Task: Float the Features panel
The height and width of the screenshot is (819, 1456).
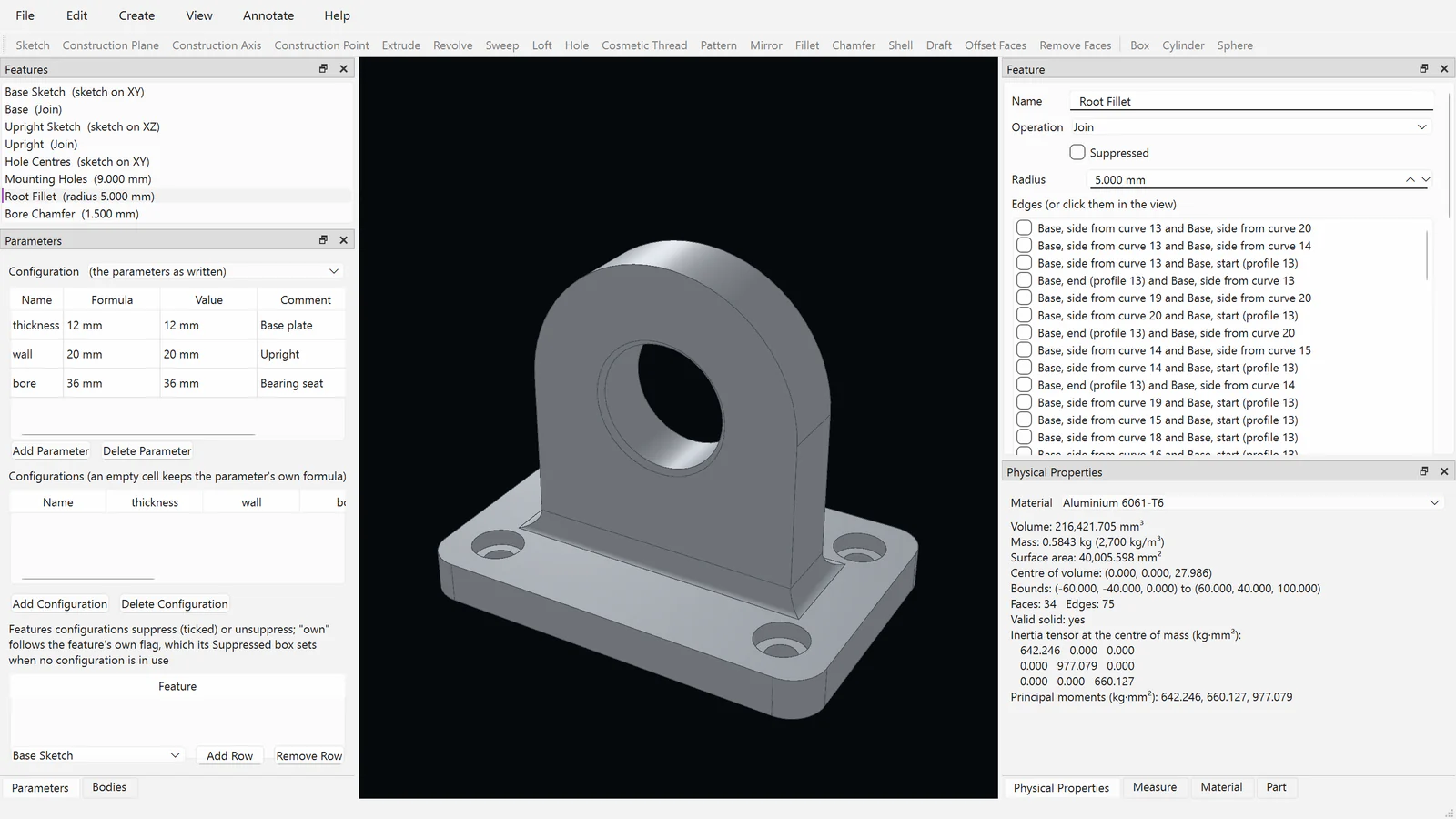Action: coord(323,69)
